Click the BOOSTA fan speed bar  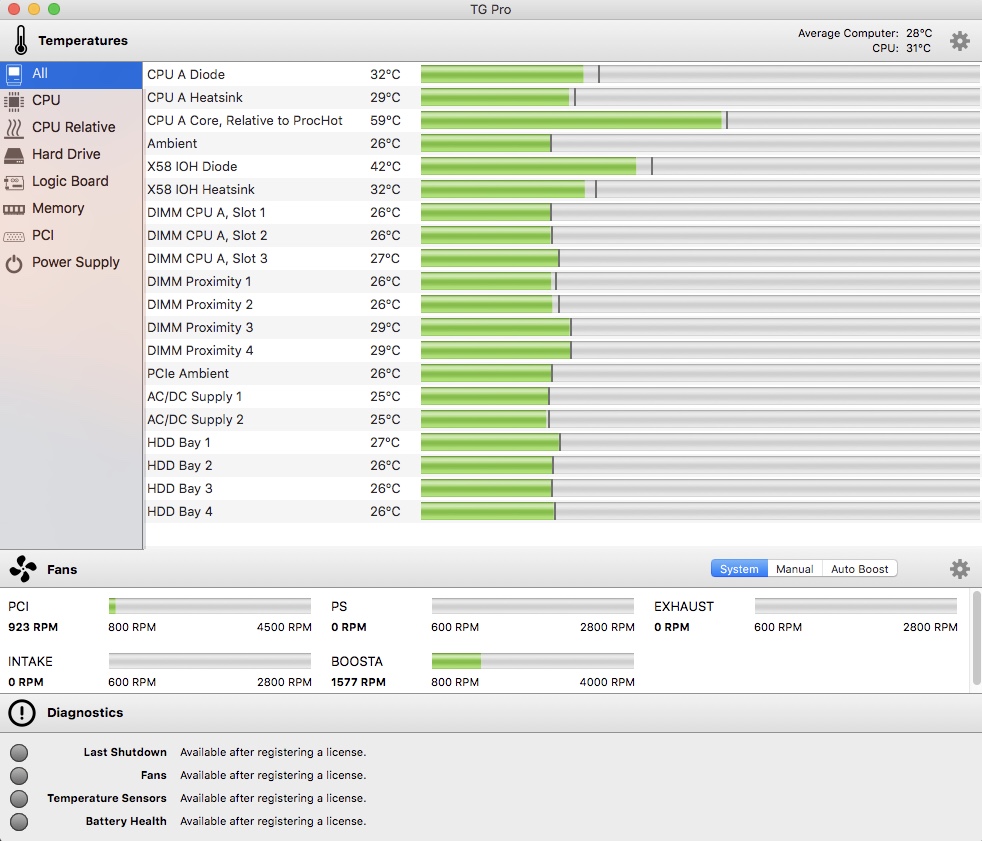533,661
